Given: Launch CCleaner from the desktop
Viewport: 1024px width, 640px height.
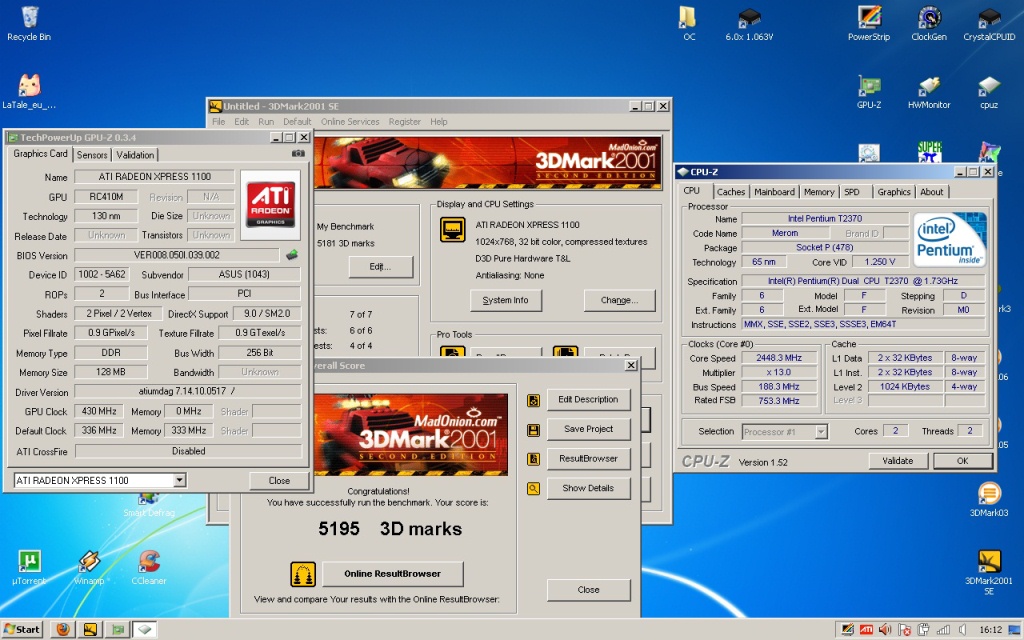Looking at the screenshot, I should click(x=149, y=567).
